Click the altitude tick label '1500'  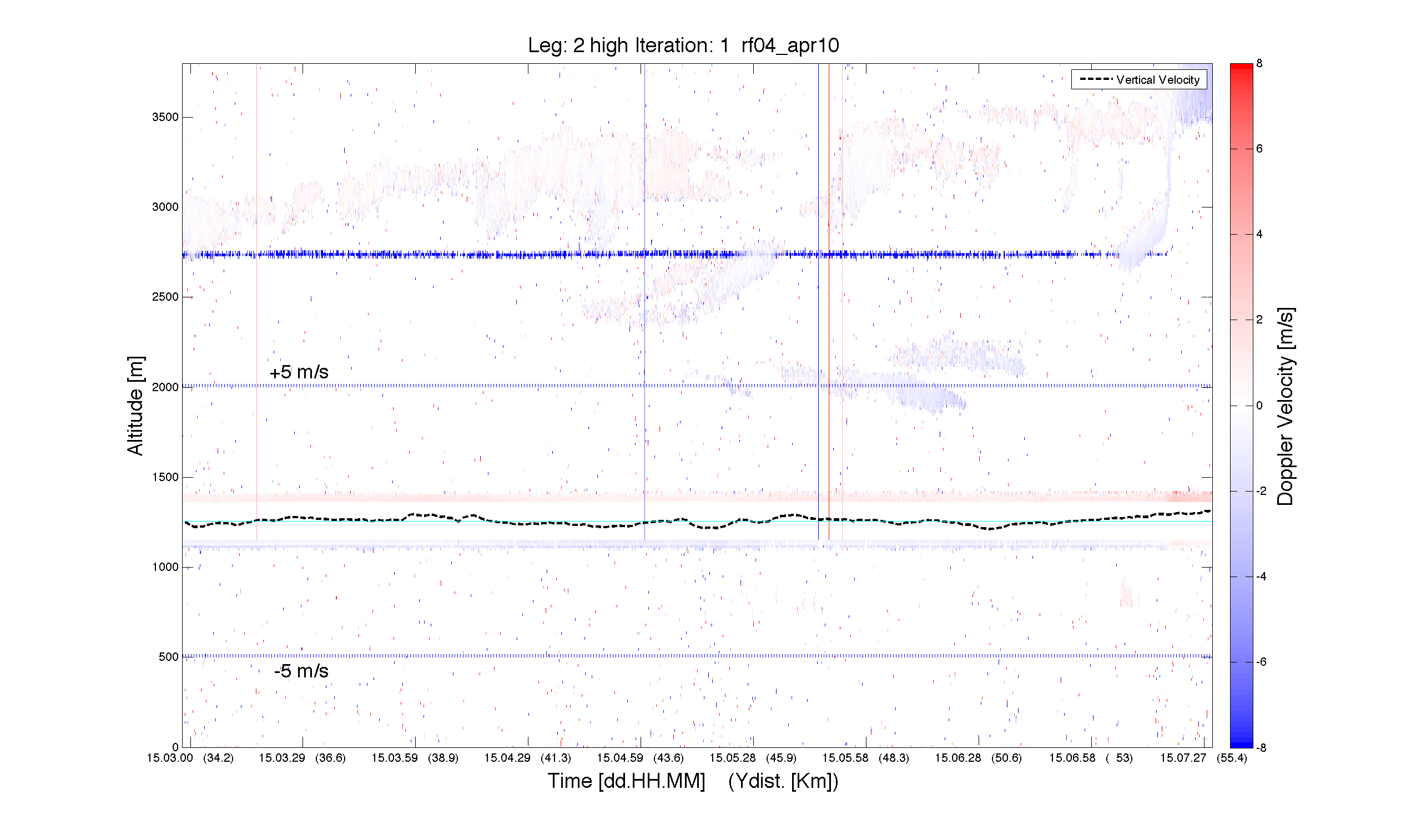(x=165, y=477)
